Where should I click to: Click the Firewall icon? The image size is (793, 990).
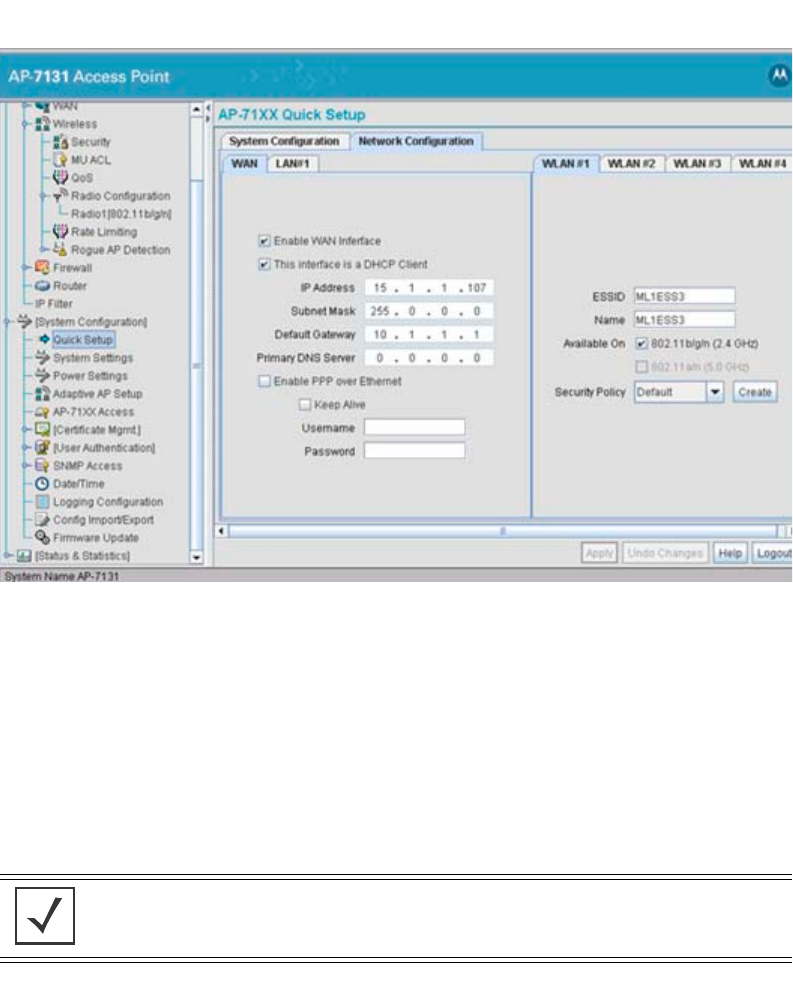pos(42,267)
